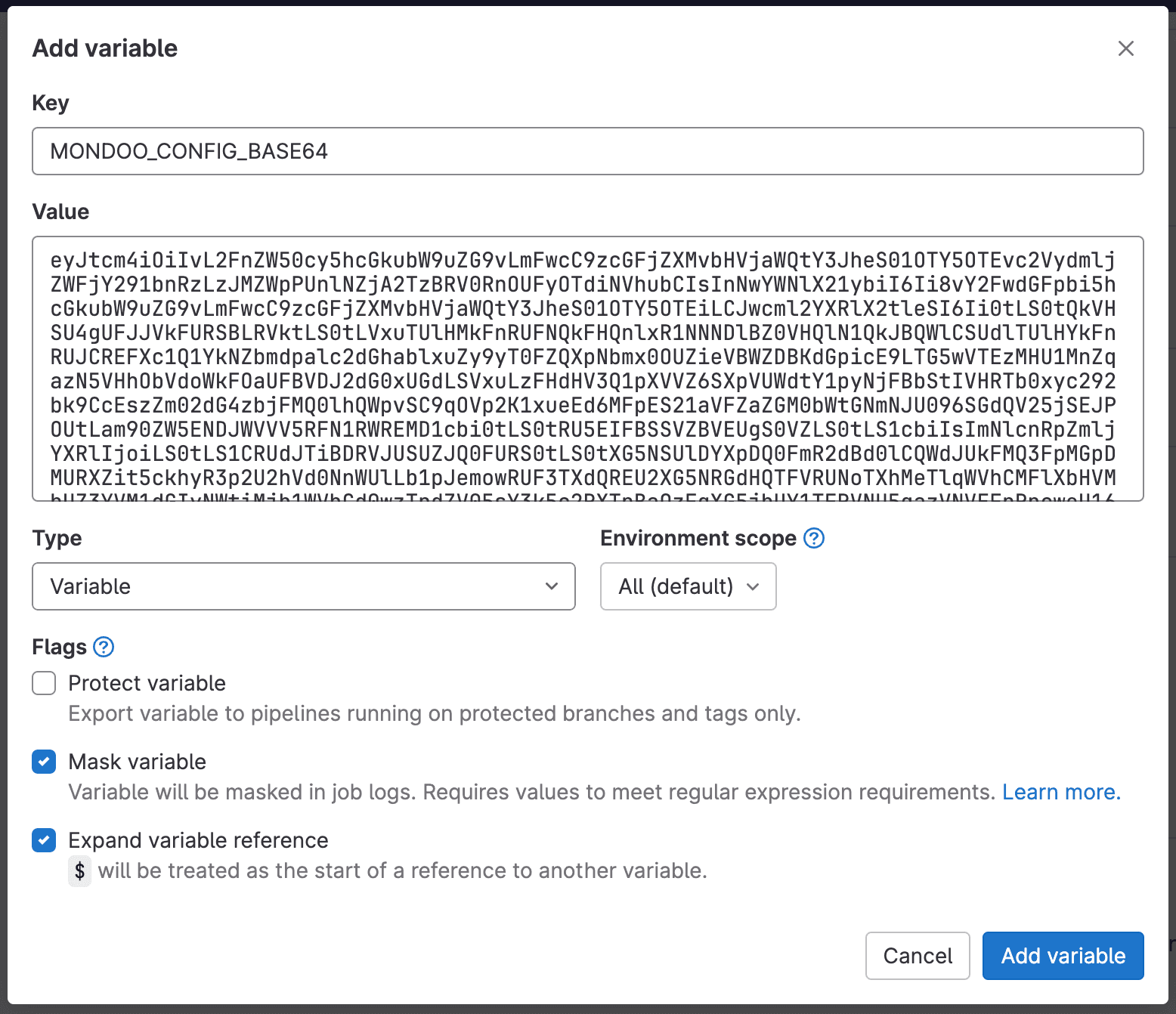
Task: Open the Type dropdown showing Variable
Action: tap(302, 586)
